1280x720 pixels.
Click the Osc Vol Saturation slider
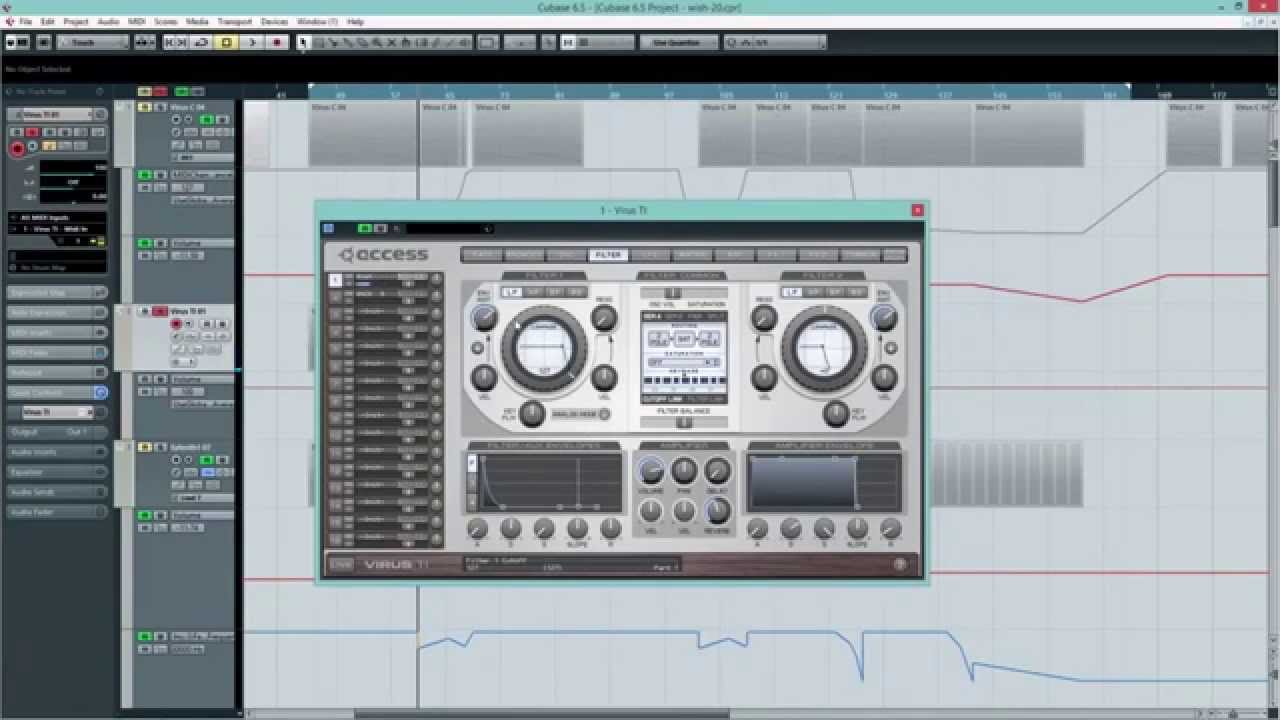(684, 293)
